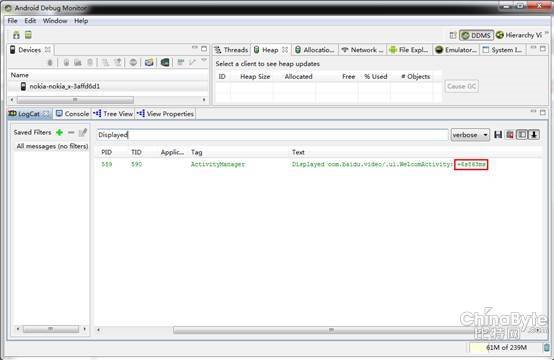Click the Update Heap icon in Devices toolbar
This screenshot has width=554, height=360.
coord(66,63)
